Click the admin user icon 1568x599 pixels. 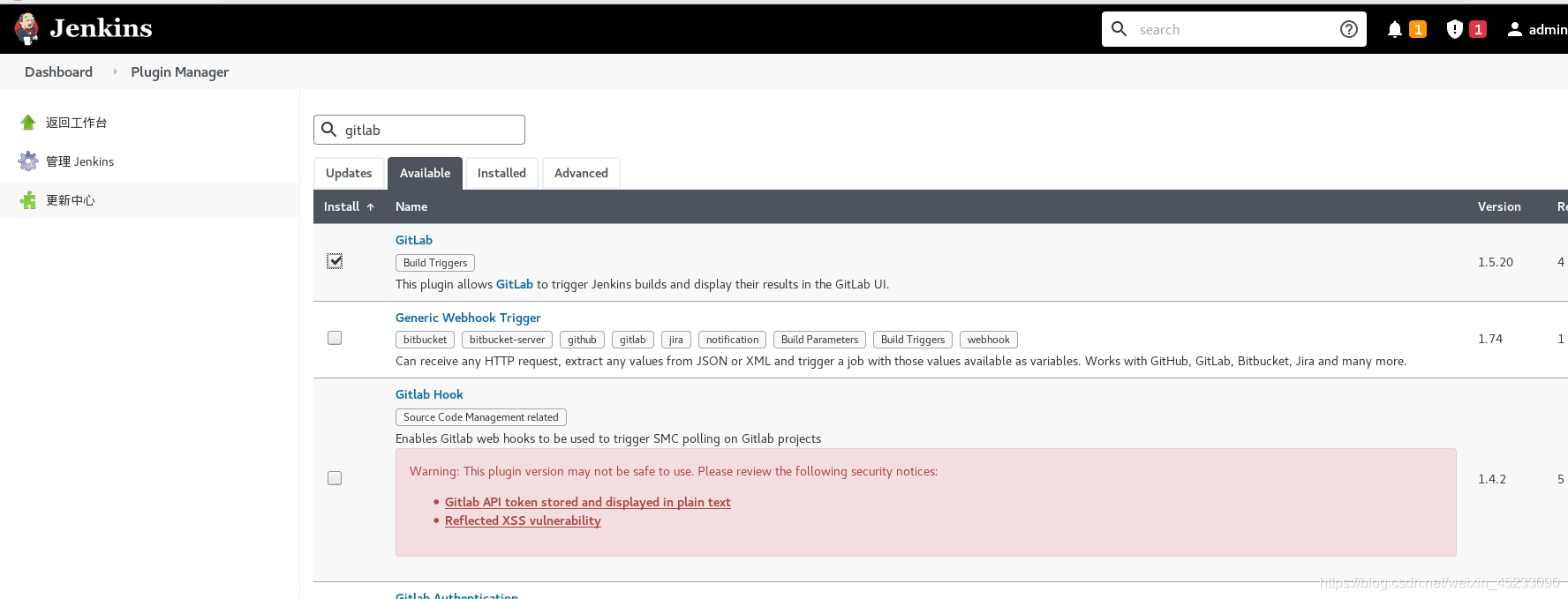[1514, 29]
